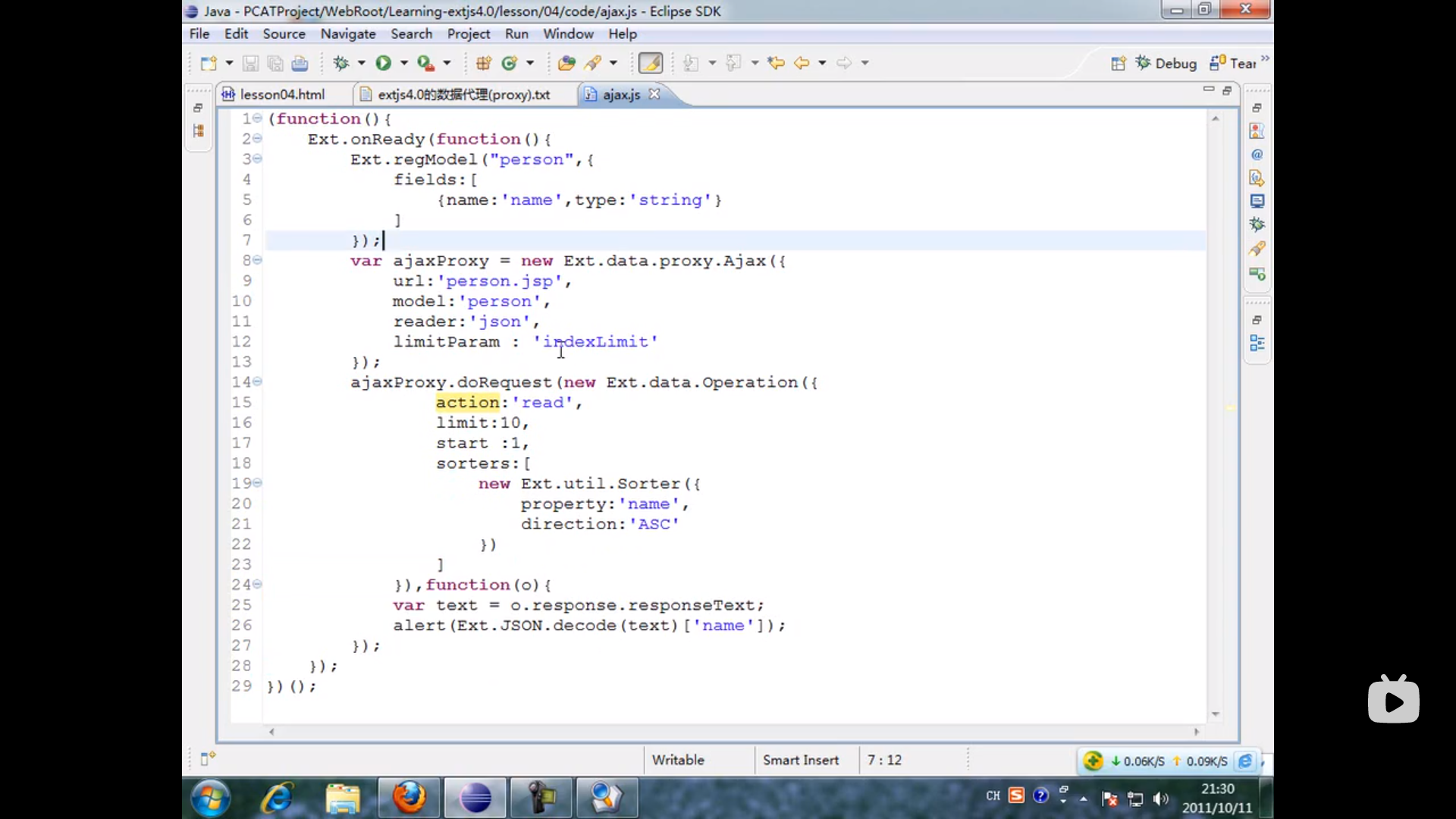Open Firefox from the Windows taskbar

[409, 798]
